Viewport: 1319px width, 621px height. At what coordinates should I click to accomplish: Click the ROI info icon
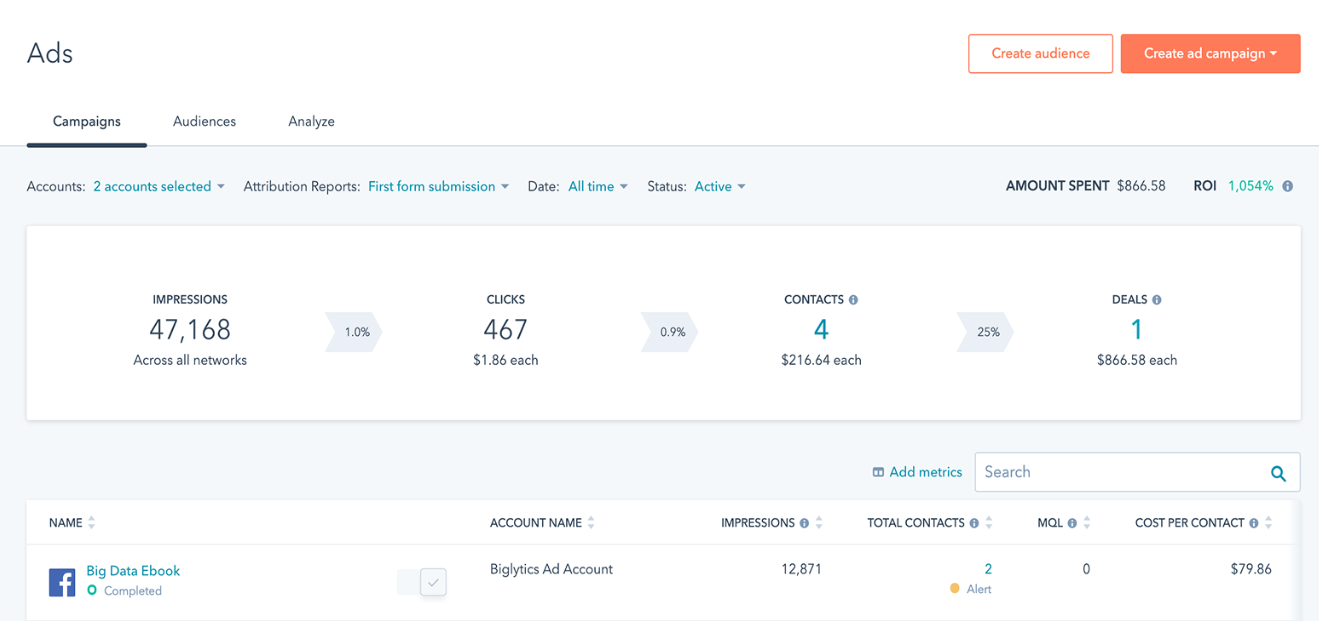pyautogui.click(x=1287, y=186)
